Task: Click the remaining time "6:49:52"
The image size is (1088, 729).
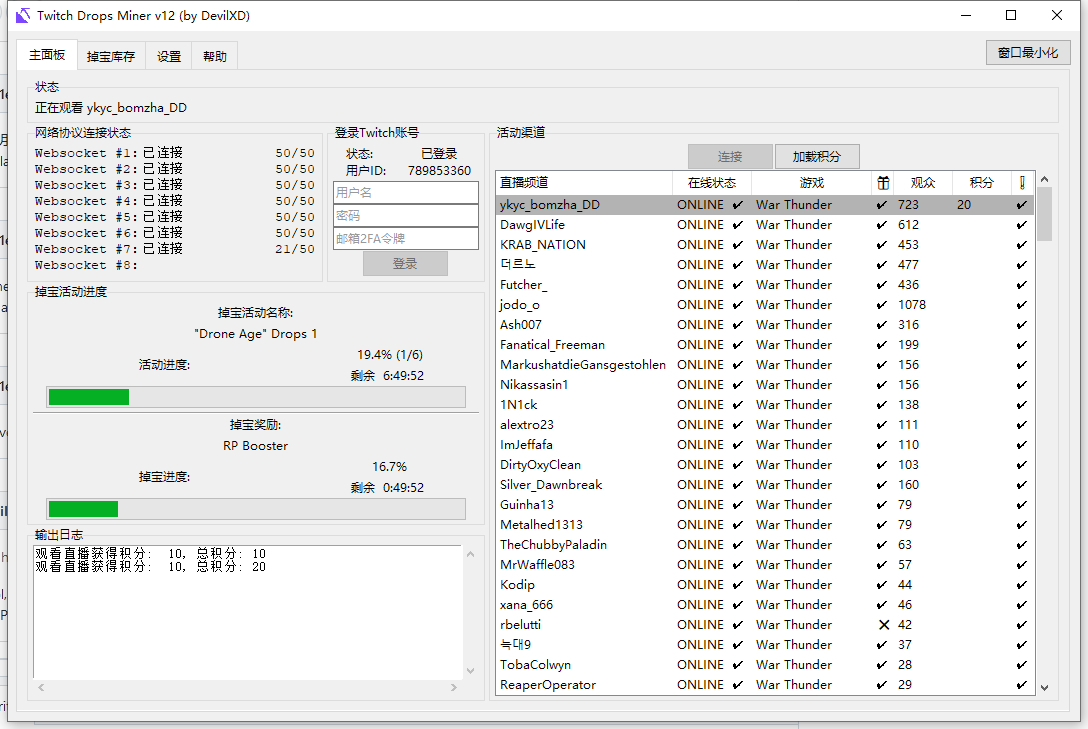Action: click(x=403, y=376)
